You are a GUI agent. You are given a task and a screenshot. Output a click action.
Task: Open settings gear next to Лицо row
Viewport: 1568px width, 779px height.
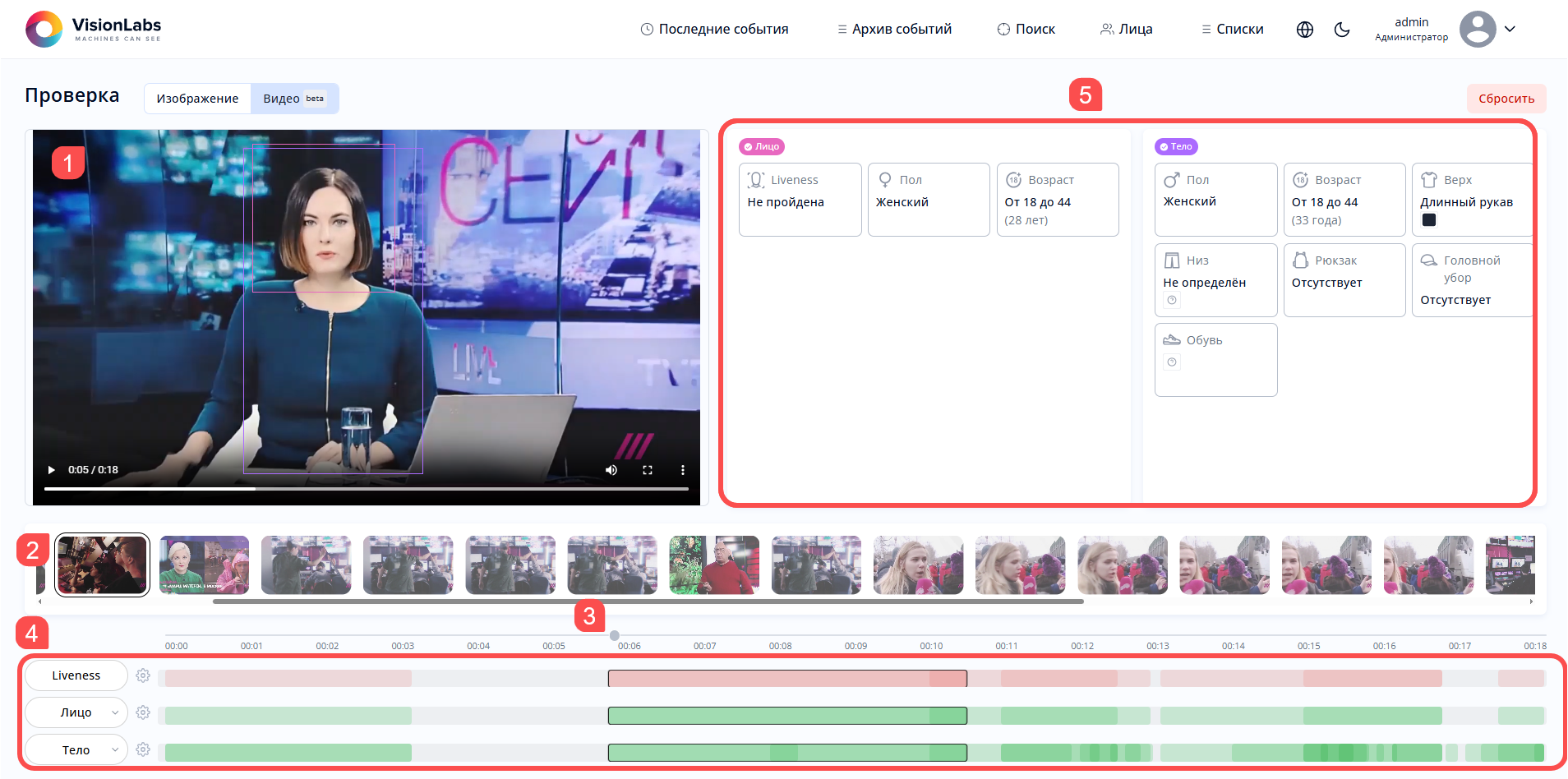pyautogui.click(x=143, y=712)
